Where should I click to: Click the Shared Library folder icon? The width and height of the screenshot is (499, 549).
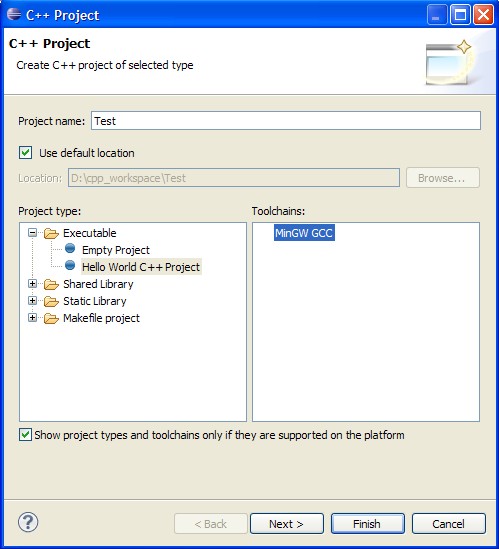[x=51, y=284]
